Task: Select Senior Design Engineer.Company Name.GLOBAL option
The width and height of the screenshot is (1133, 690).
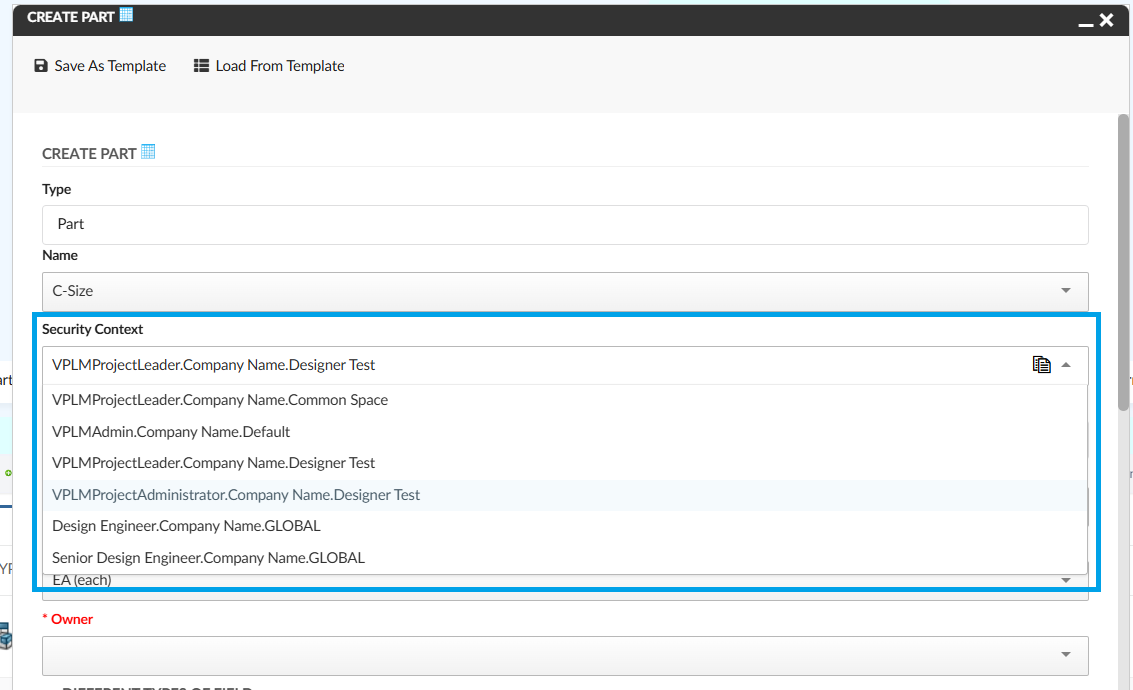Action: pyautogui.click(x=565, y=558)
